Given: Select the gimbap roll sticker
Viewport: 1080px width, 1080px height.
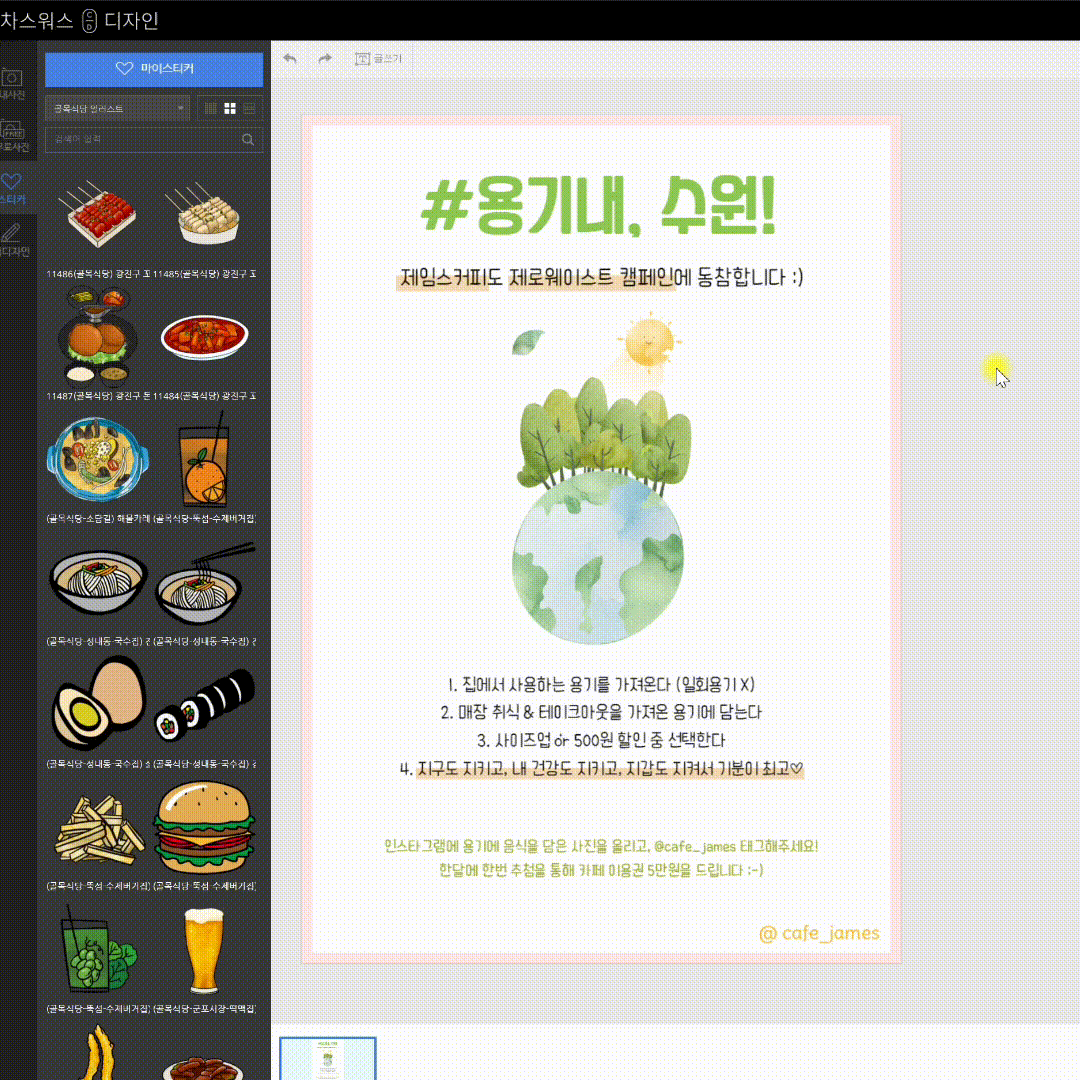Looking at the screenshot, I should point(205,705).
